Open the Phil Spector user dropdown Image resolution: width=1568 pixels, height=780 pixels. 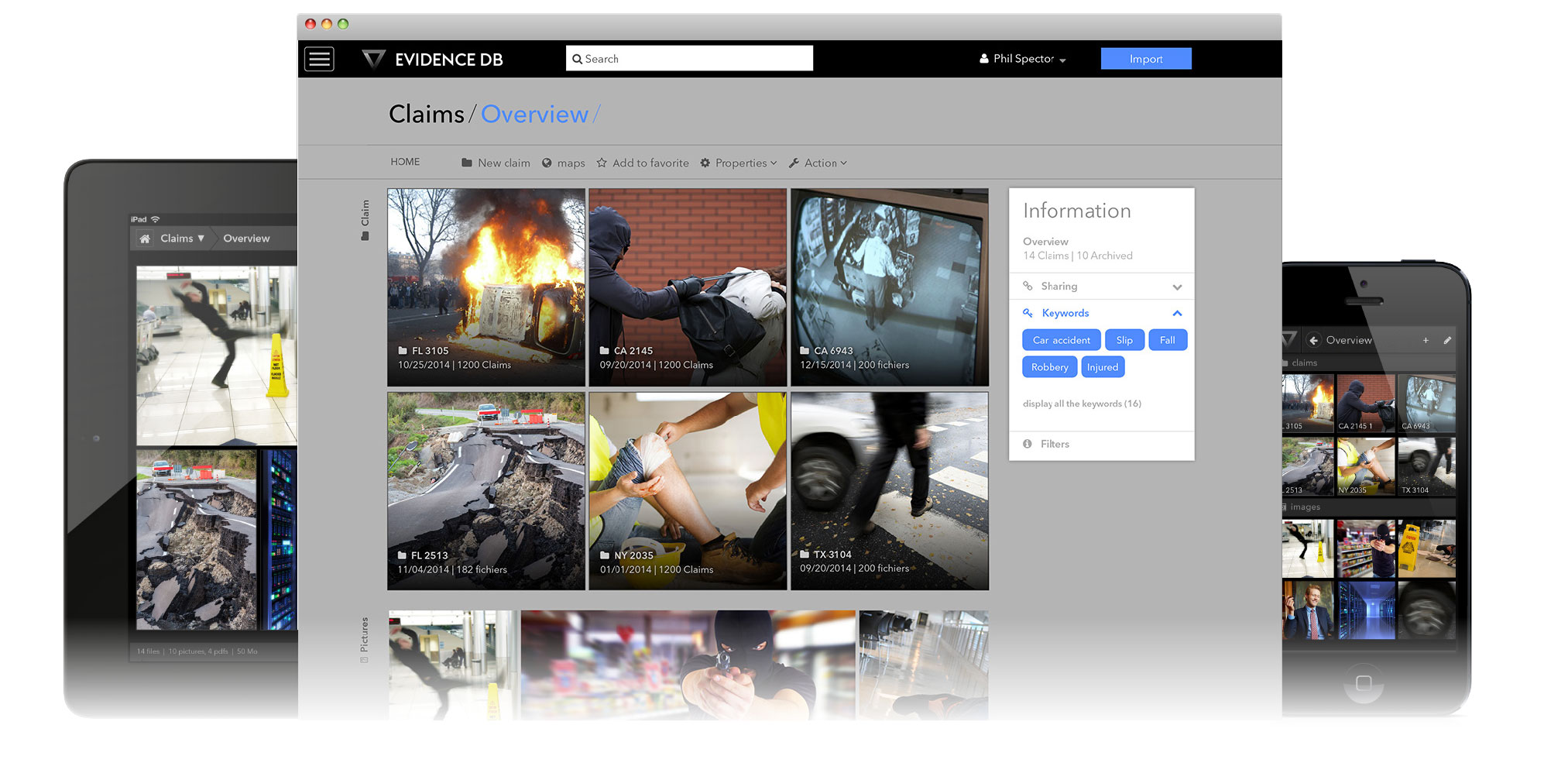coord(1022,59)
